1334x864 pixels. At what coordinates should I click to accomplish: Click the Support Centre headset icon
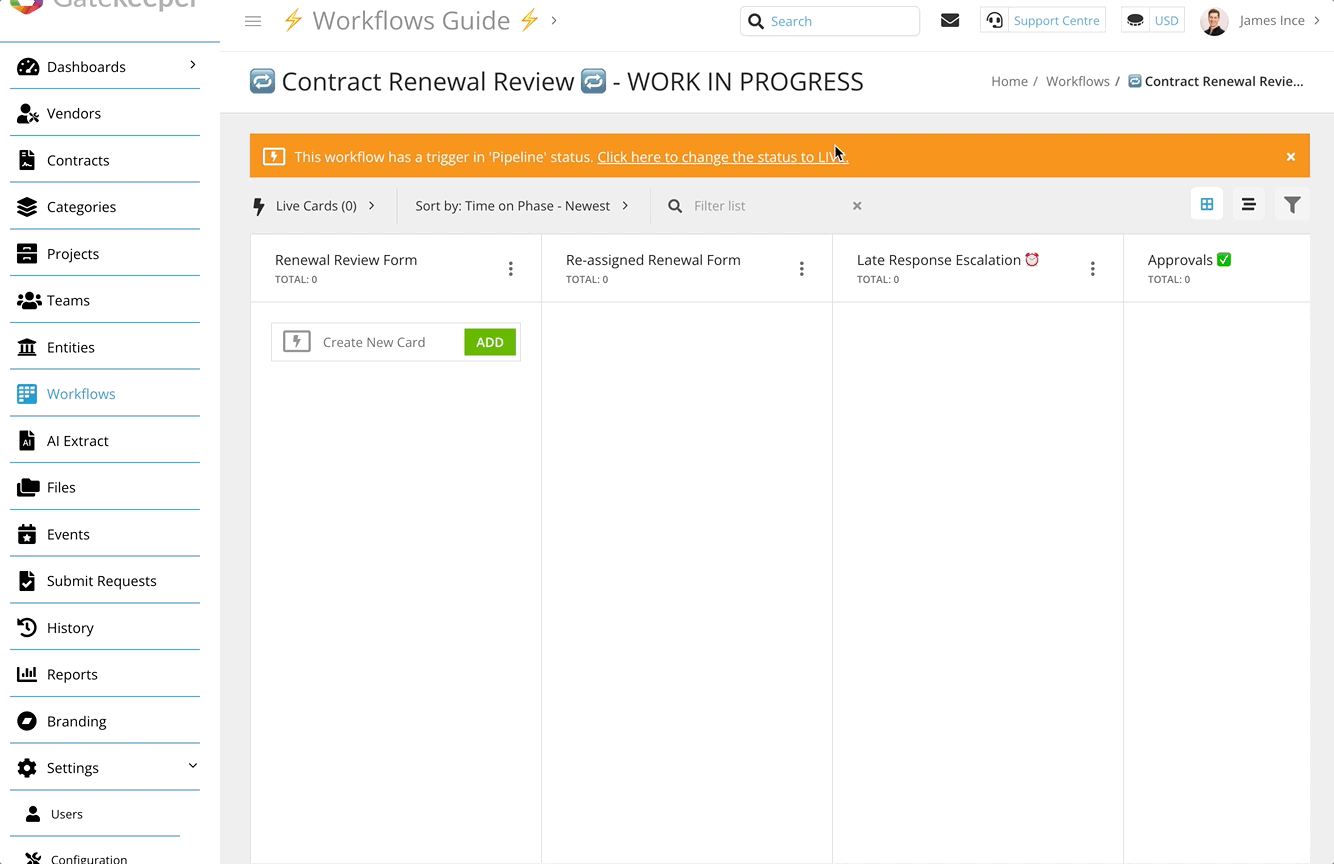coord(994,20)
